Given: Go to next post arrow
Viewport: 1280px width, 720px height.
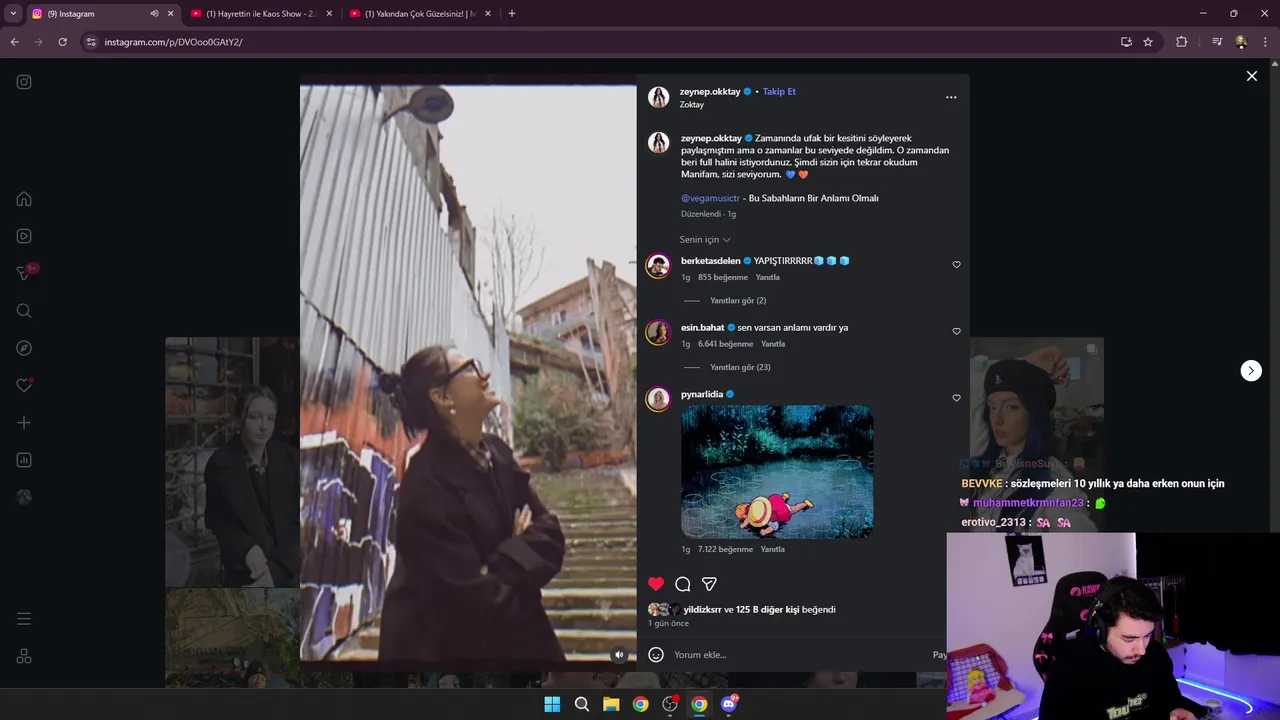Looking at the screenshot, I should [1251, 371].
